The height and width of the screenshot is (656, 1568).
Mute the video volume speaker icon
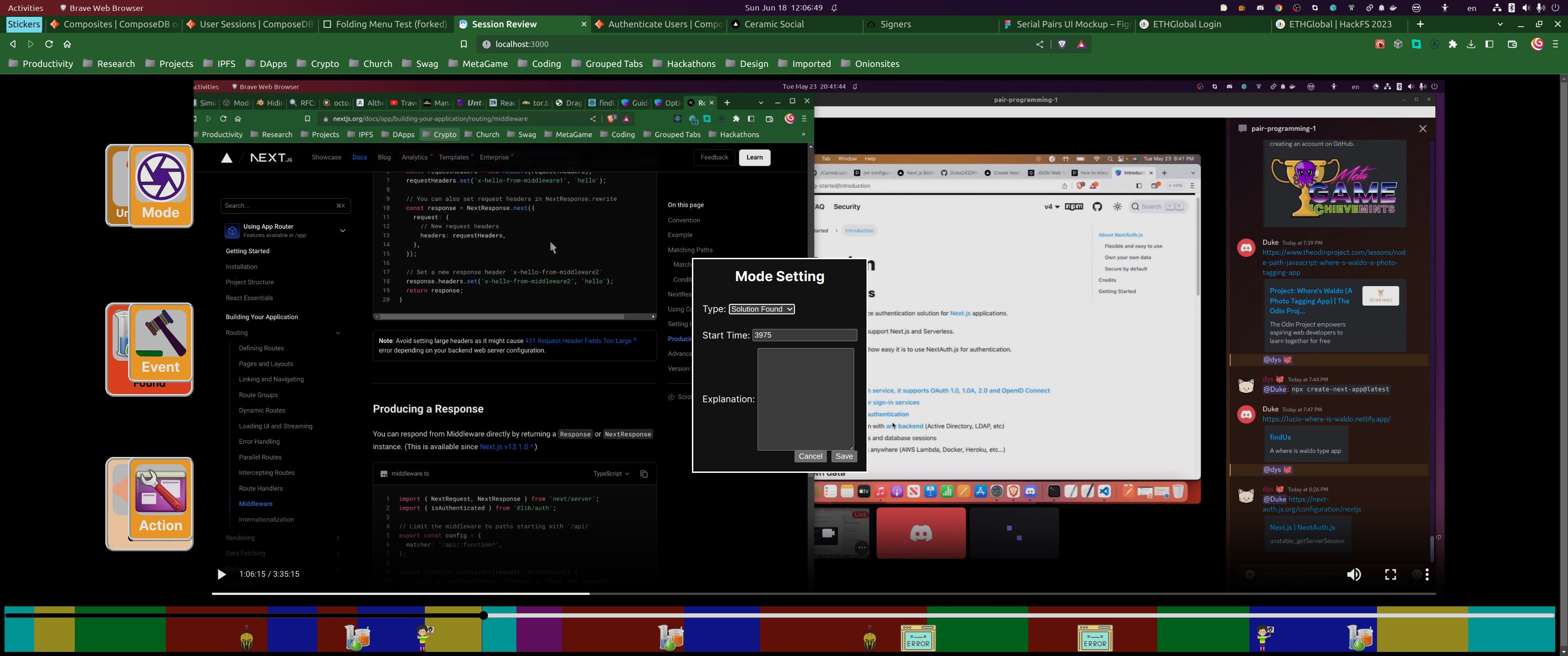(x=1354, y=574)
